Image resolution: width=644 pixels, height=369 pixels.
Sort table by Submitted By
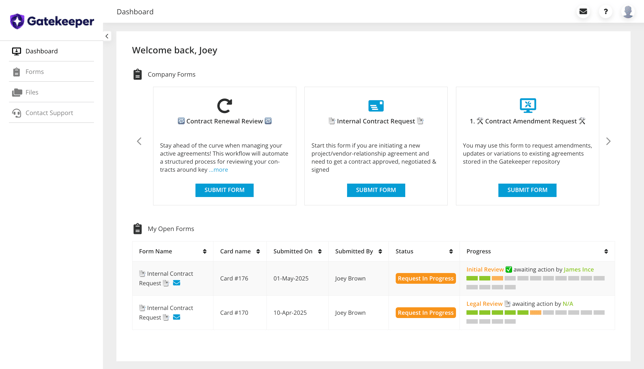pyautogui.click(x=380, y=251)
